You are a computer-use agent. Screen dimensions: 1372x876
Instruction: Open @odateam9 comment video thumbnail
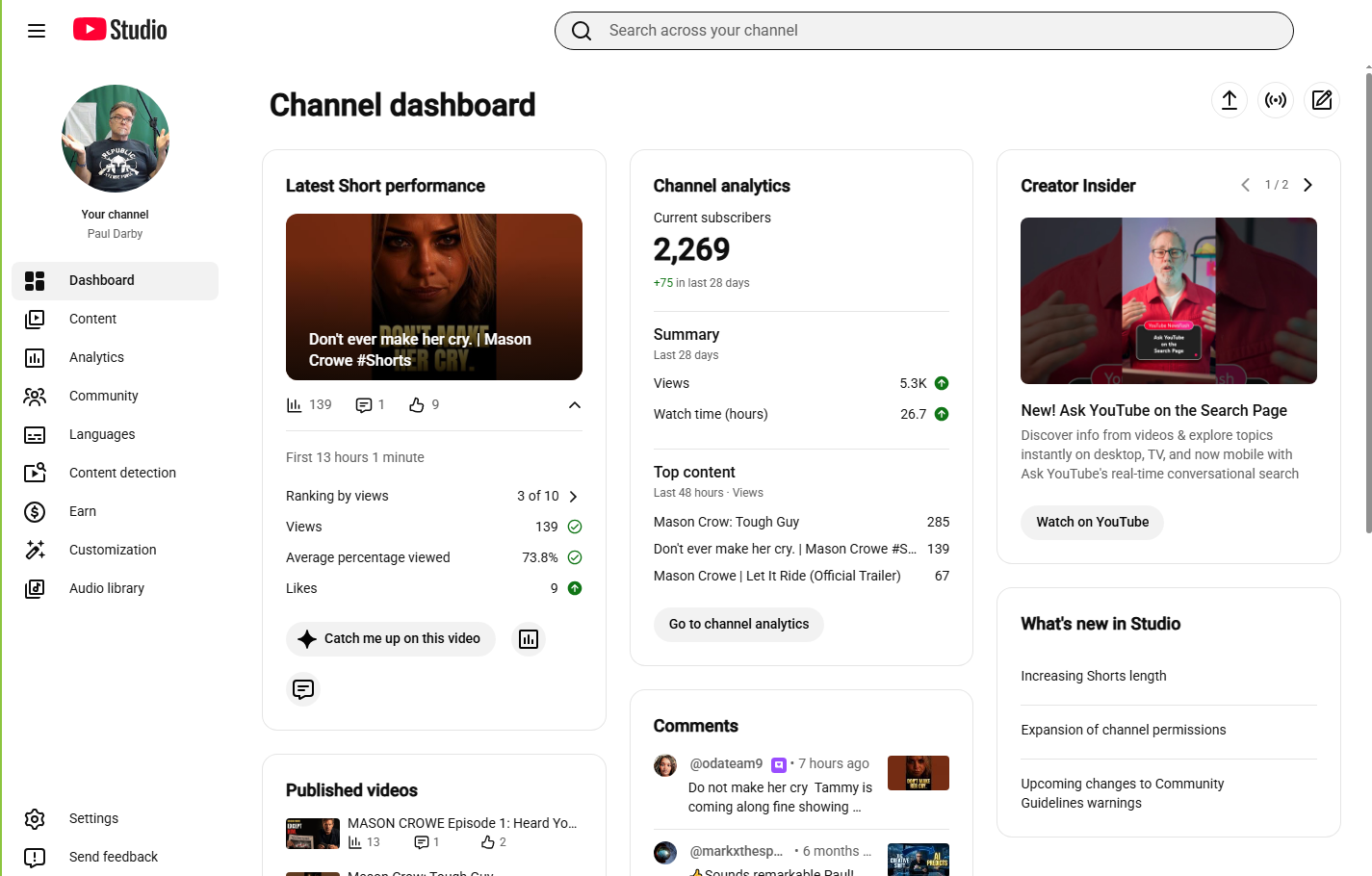pyautogui.click(x=919, y=774)
